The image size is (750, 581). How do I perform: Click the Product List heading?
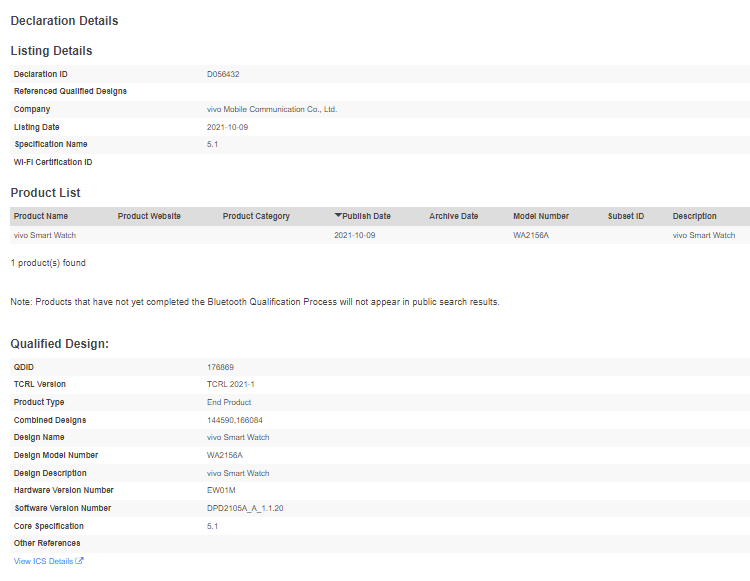click(x=45, y=193)
